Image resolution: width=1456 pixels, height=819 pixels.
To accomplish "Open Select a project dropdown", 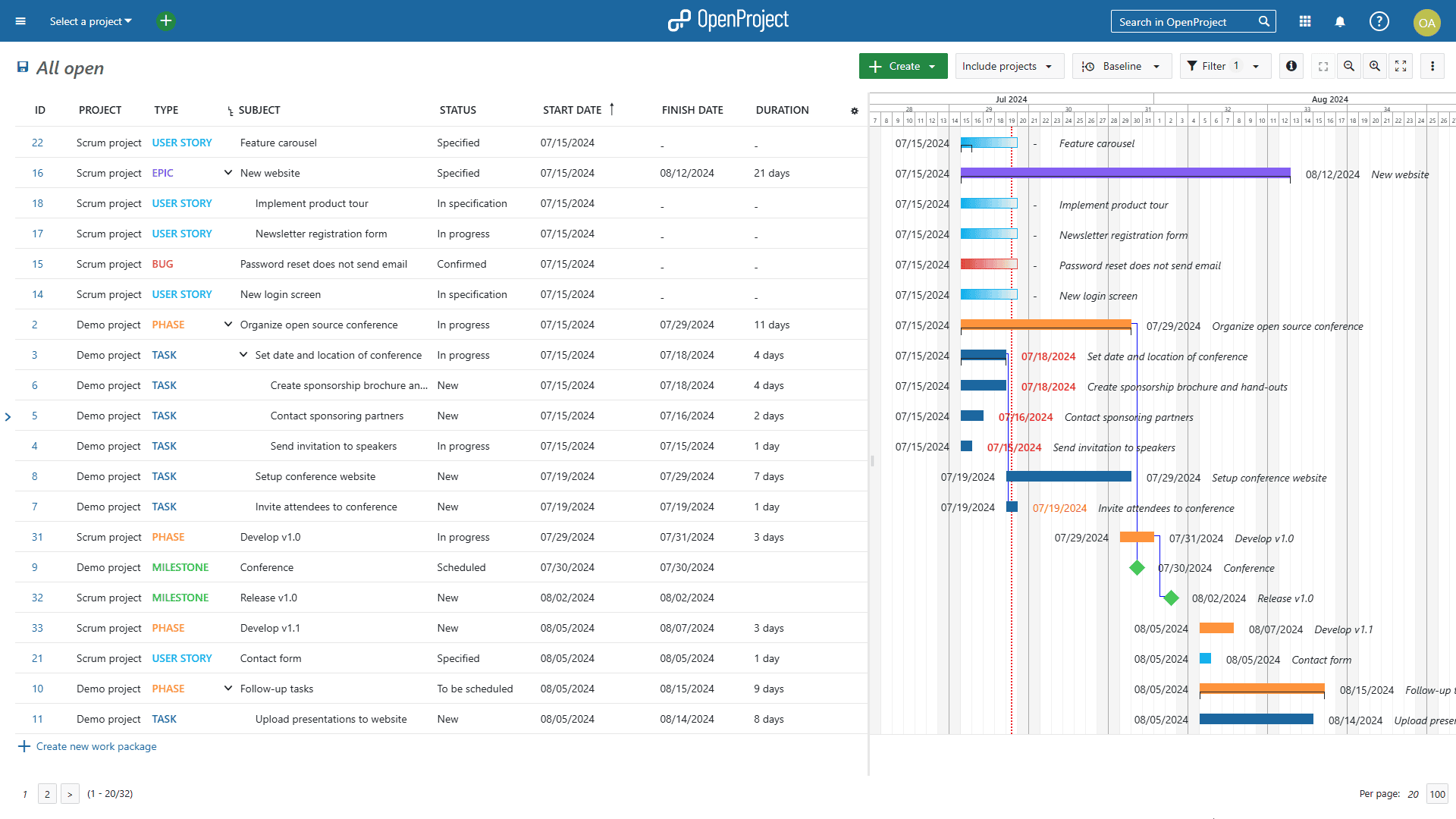I will pos(91,21).
